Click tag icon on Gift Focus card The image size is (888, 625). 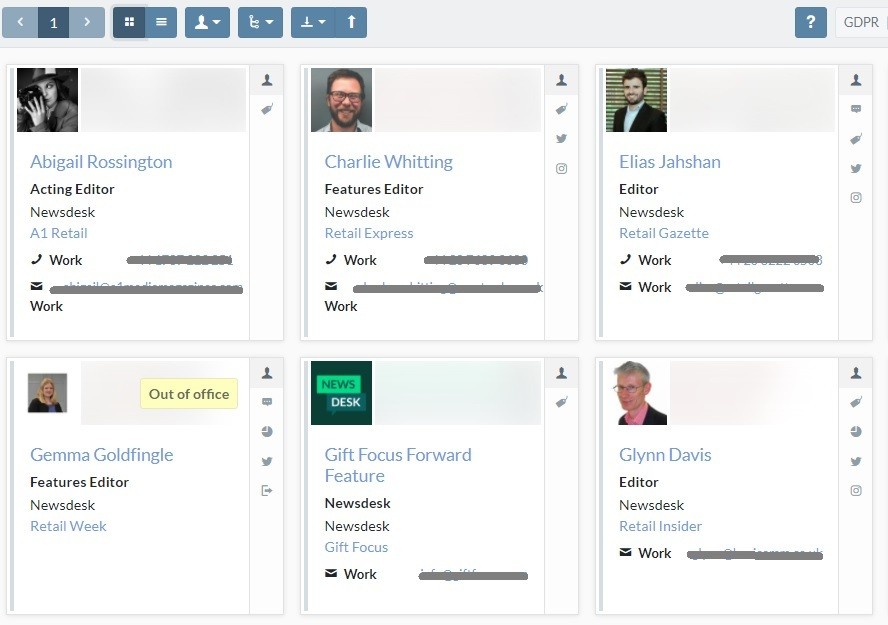point(561,403)
